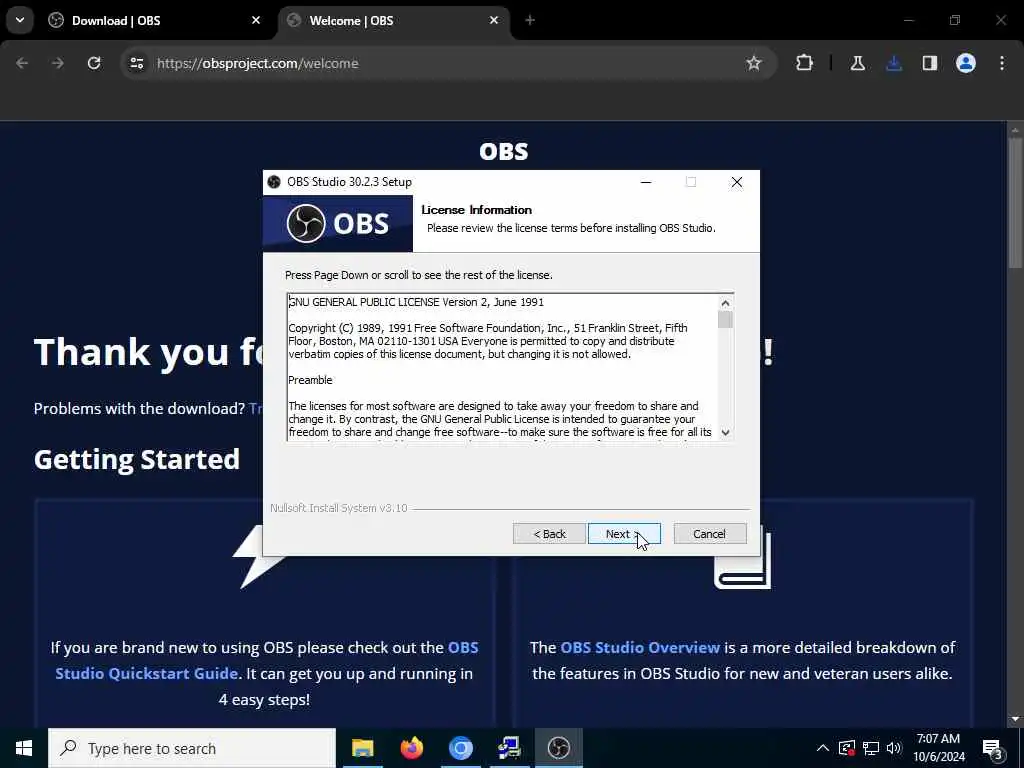Click the OBS Studio setup title bar icon
This screenshot has width=1024, height=768.
point(274,182)
